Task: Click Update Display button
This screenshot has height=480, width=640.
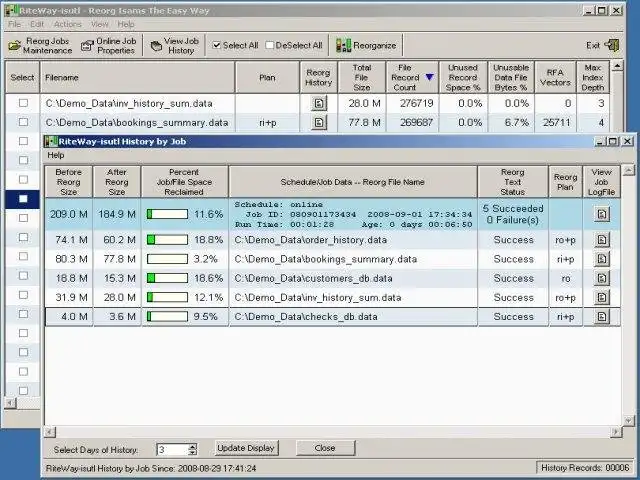Action: [x=246, y=448]
